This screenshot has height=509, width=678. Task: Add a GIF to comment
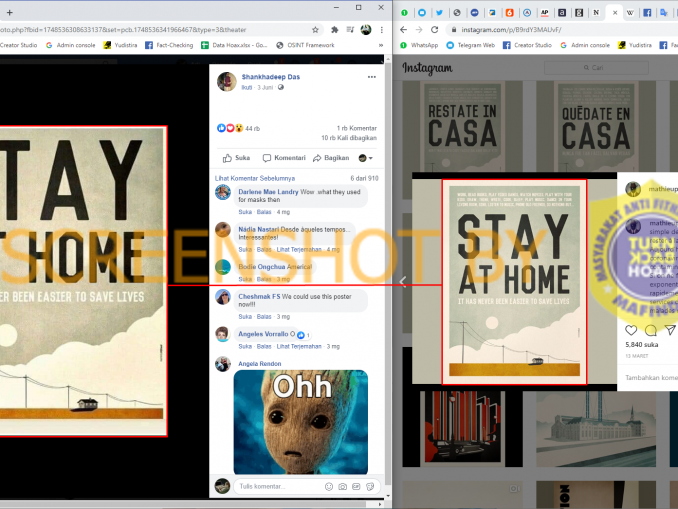point(356,487)
